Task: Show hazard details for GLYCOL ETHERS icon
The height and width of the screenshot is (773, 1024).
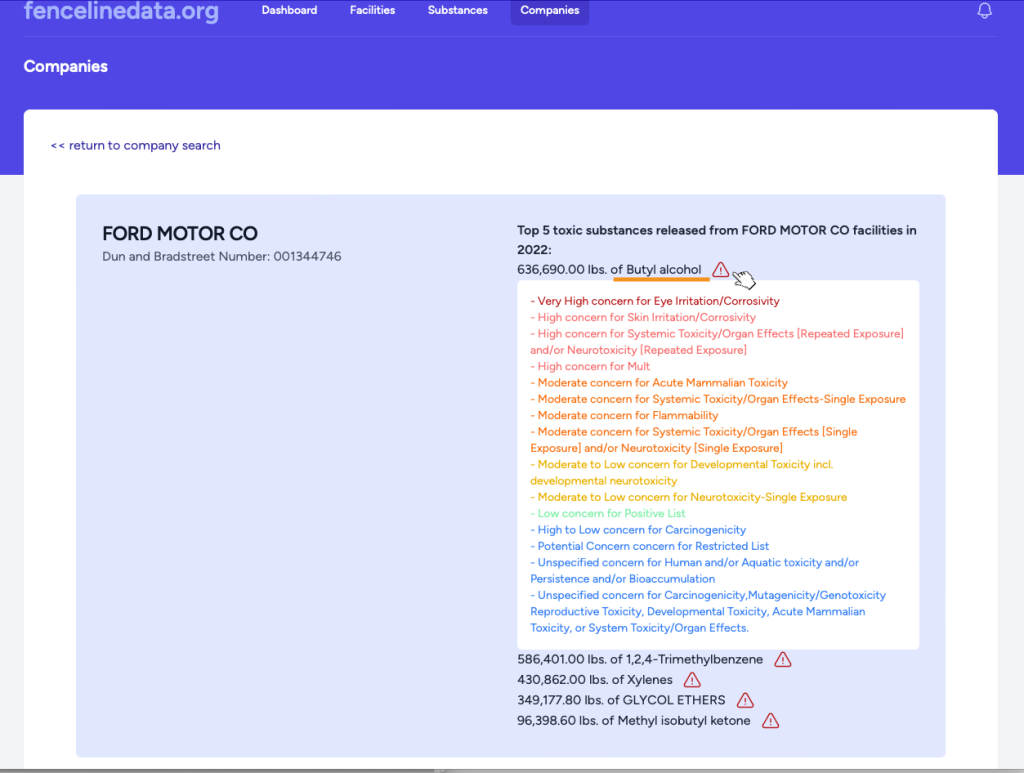Action: coord(745,700)
